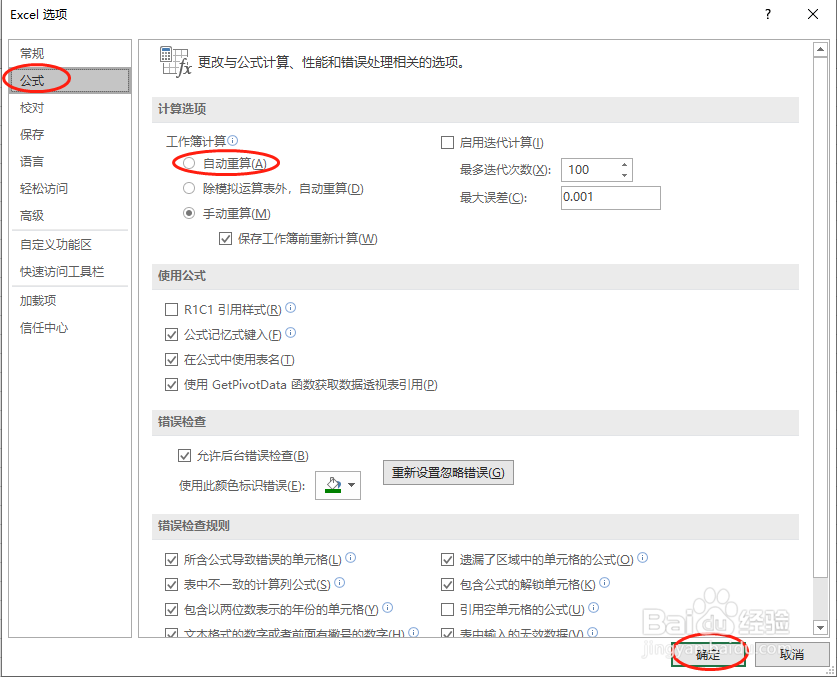Click the vertical scrollbar thumb
The height and width of the screenshot is (677, 837).
tap(820, 317)
